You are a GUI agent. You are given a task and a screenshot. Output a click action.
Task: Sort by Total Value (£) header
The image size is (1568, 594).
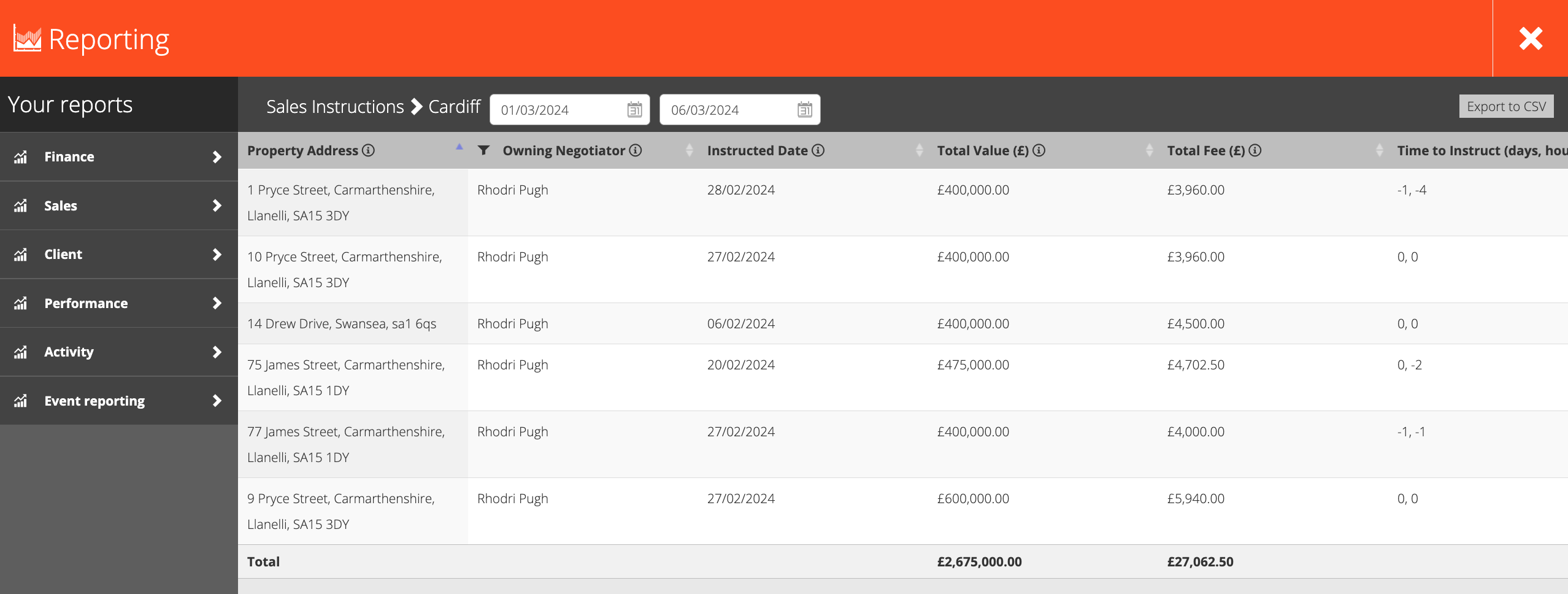point(983,150)
